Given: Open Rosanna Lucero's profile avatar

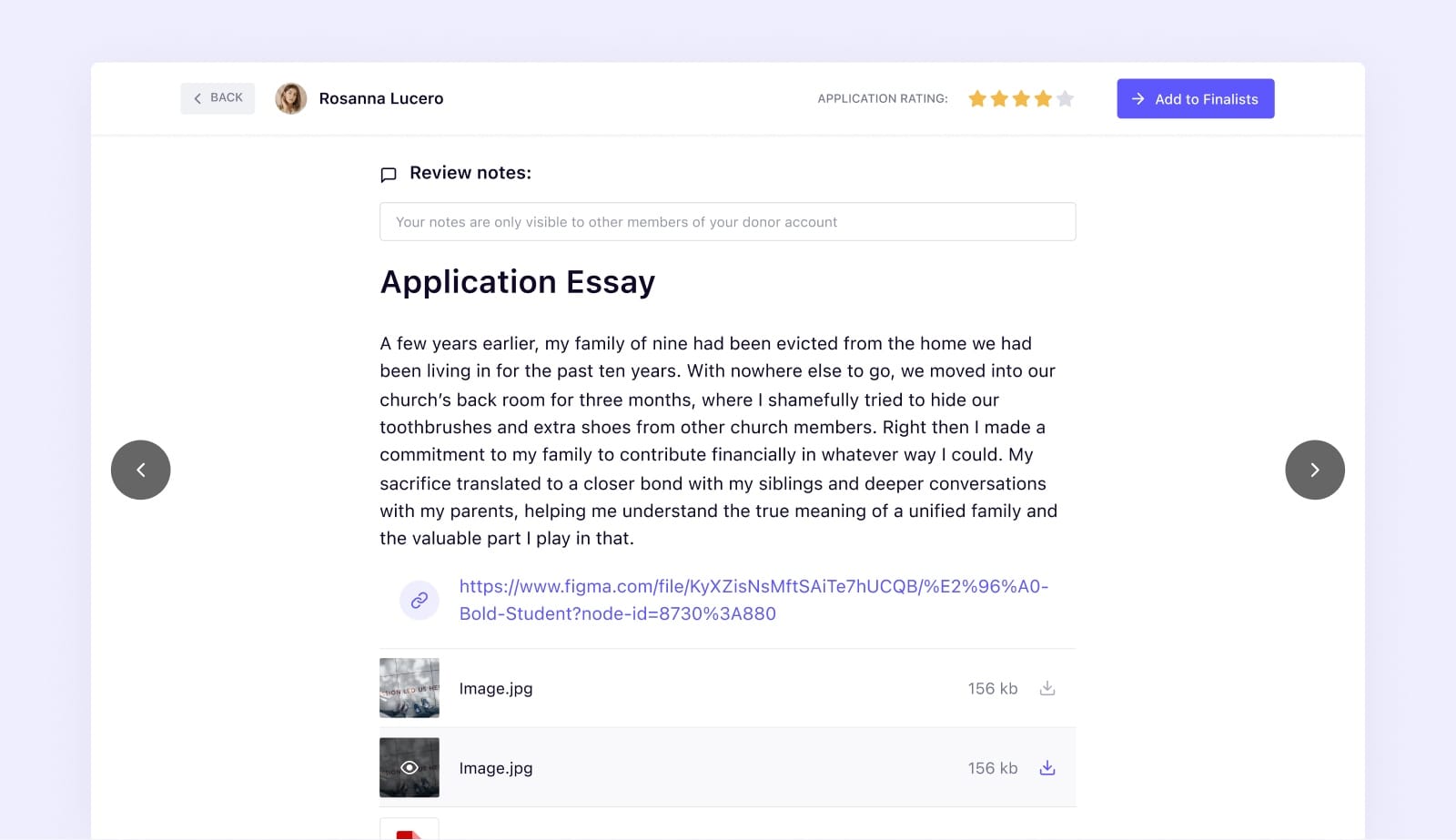Looking at the screenshot, I should coord(290,98).
